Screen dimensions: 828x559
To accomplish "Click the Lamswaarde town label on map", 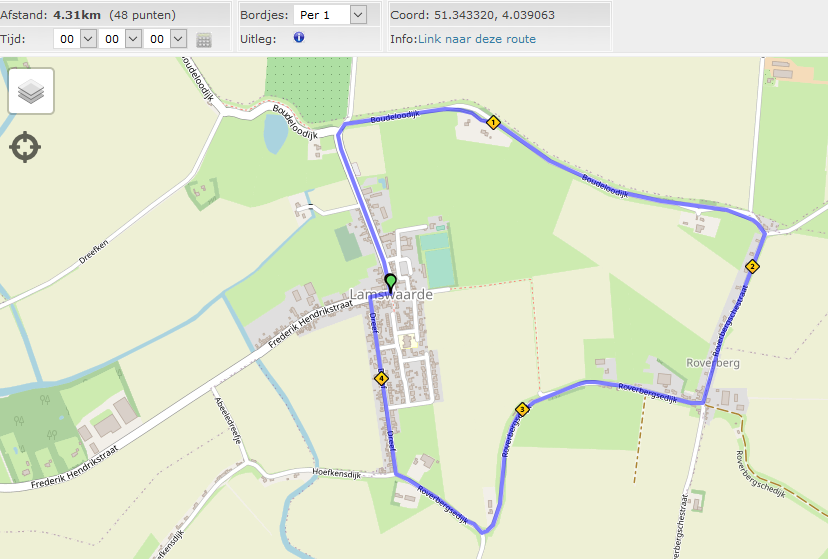I will pos(391,295).
